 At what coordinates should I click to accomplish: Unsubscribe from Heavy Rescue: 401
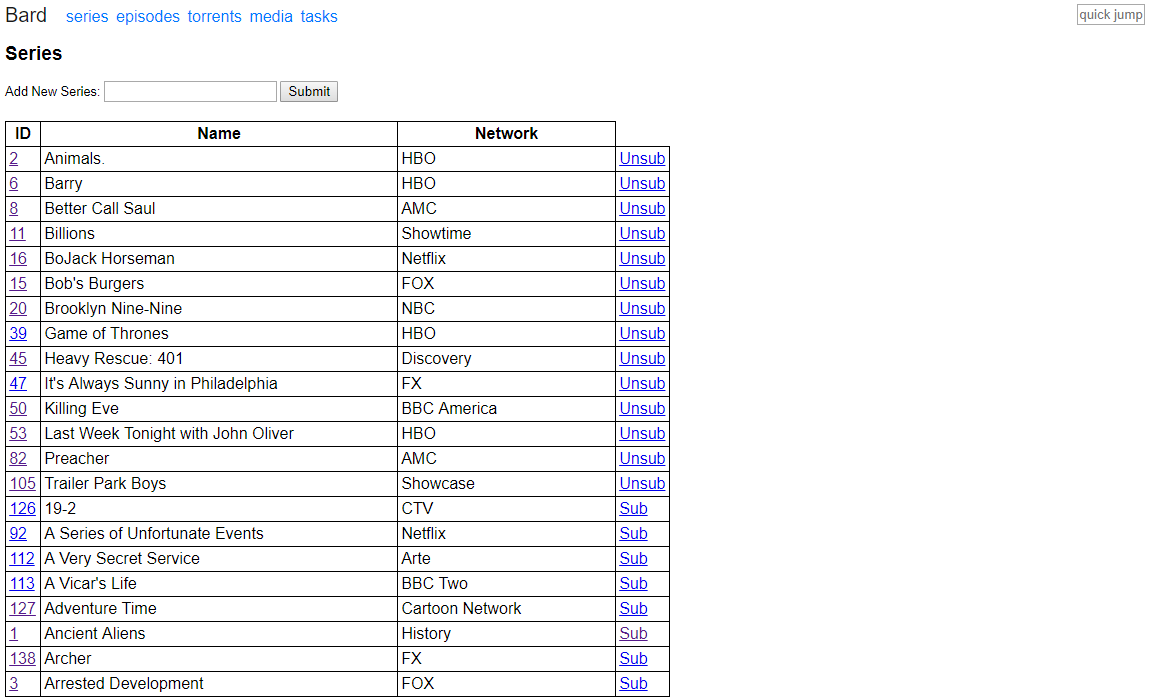pyautogui.click(x=642, y=358)
